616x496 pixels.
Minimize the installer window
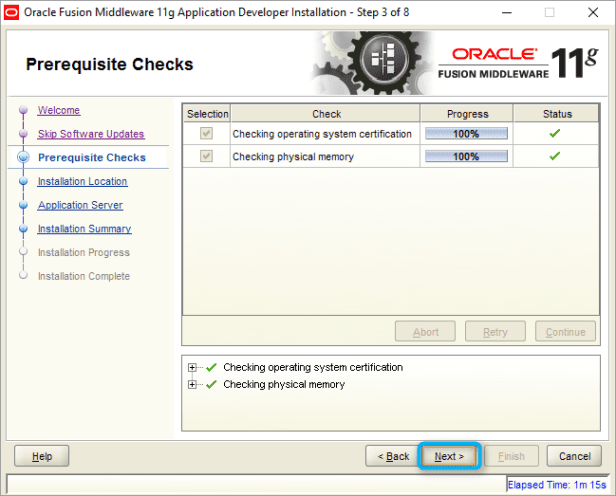pos(507,13)
